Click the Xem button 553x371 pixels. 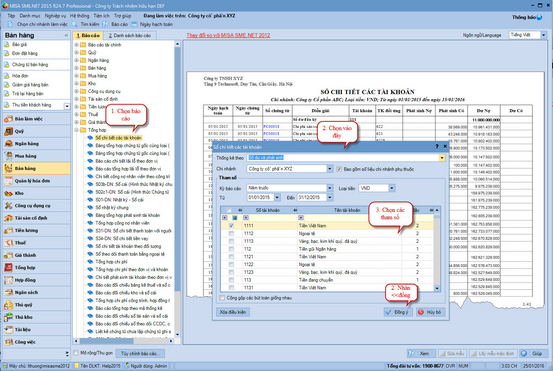(x=420, y=353)
